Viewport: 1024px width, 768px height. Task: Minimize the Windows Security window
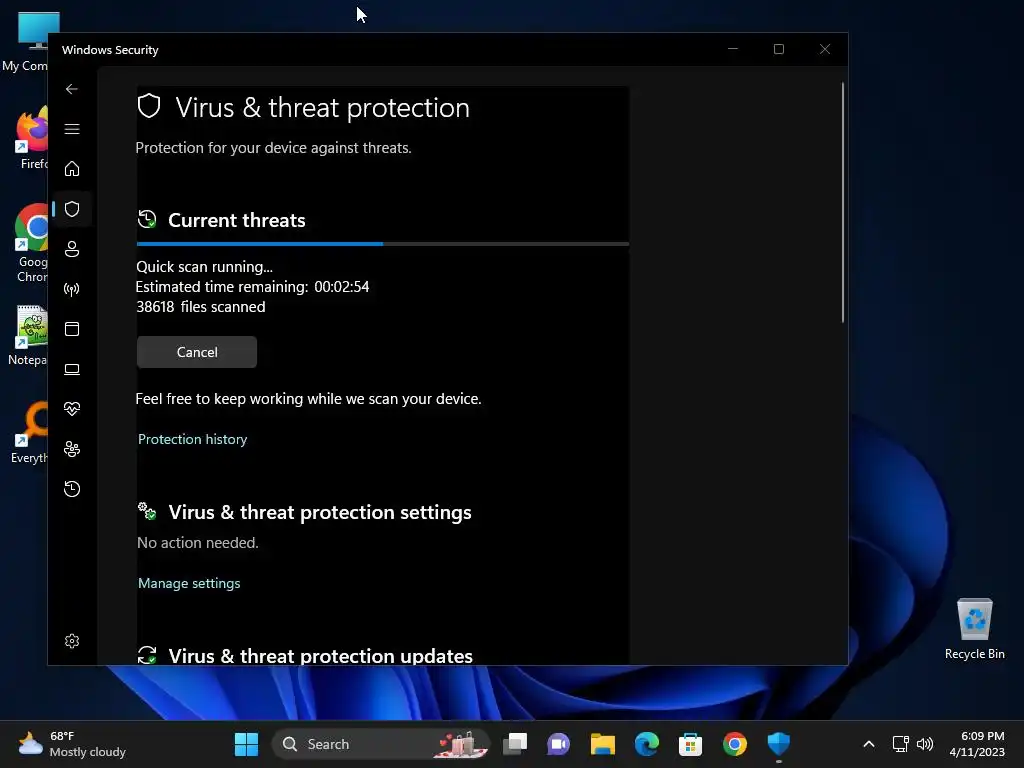click(733, 50)
